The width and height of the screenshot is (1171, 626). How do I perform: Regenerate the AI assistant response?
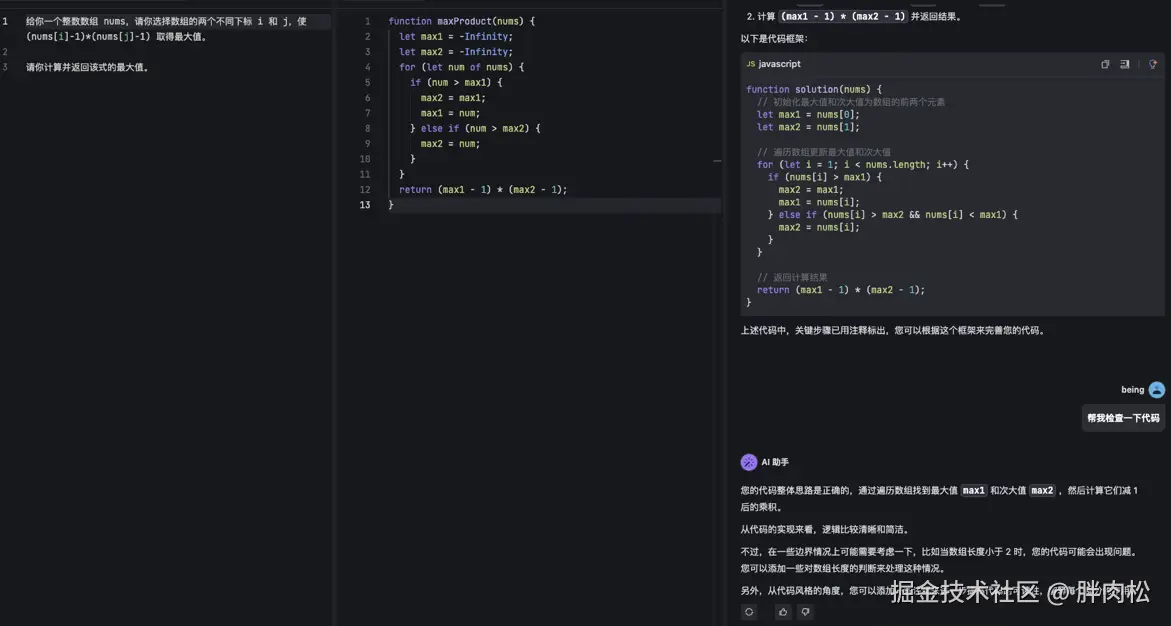click(x=749, y=611)
